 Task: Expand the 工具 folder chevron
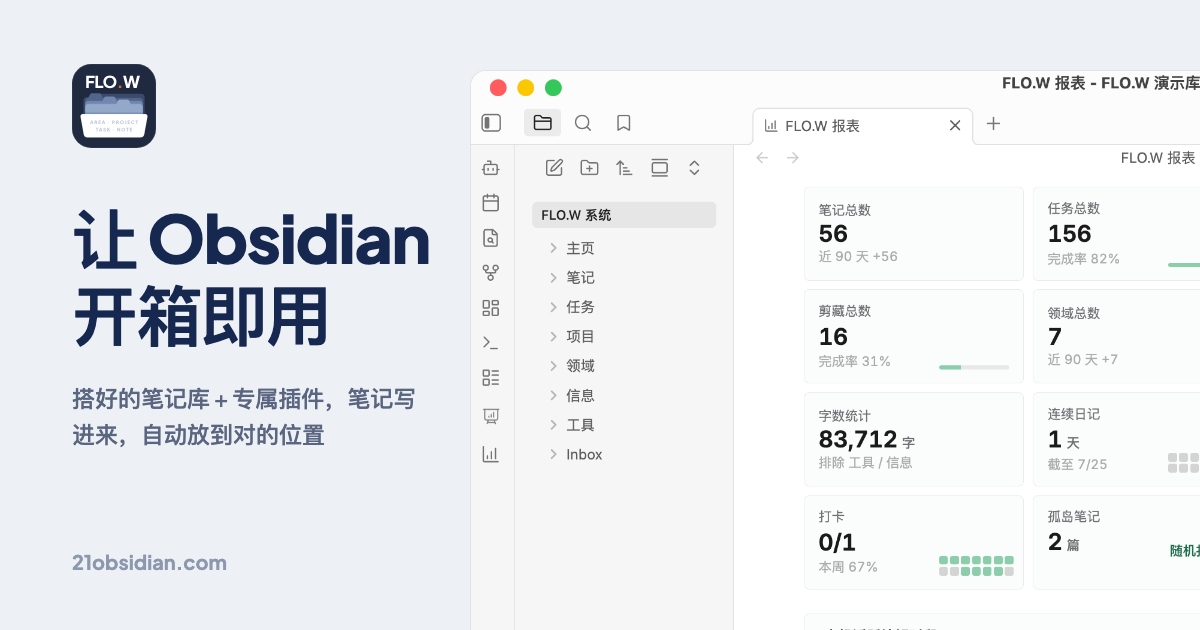tap(553, 425)
